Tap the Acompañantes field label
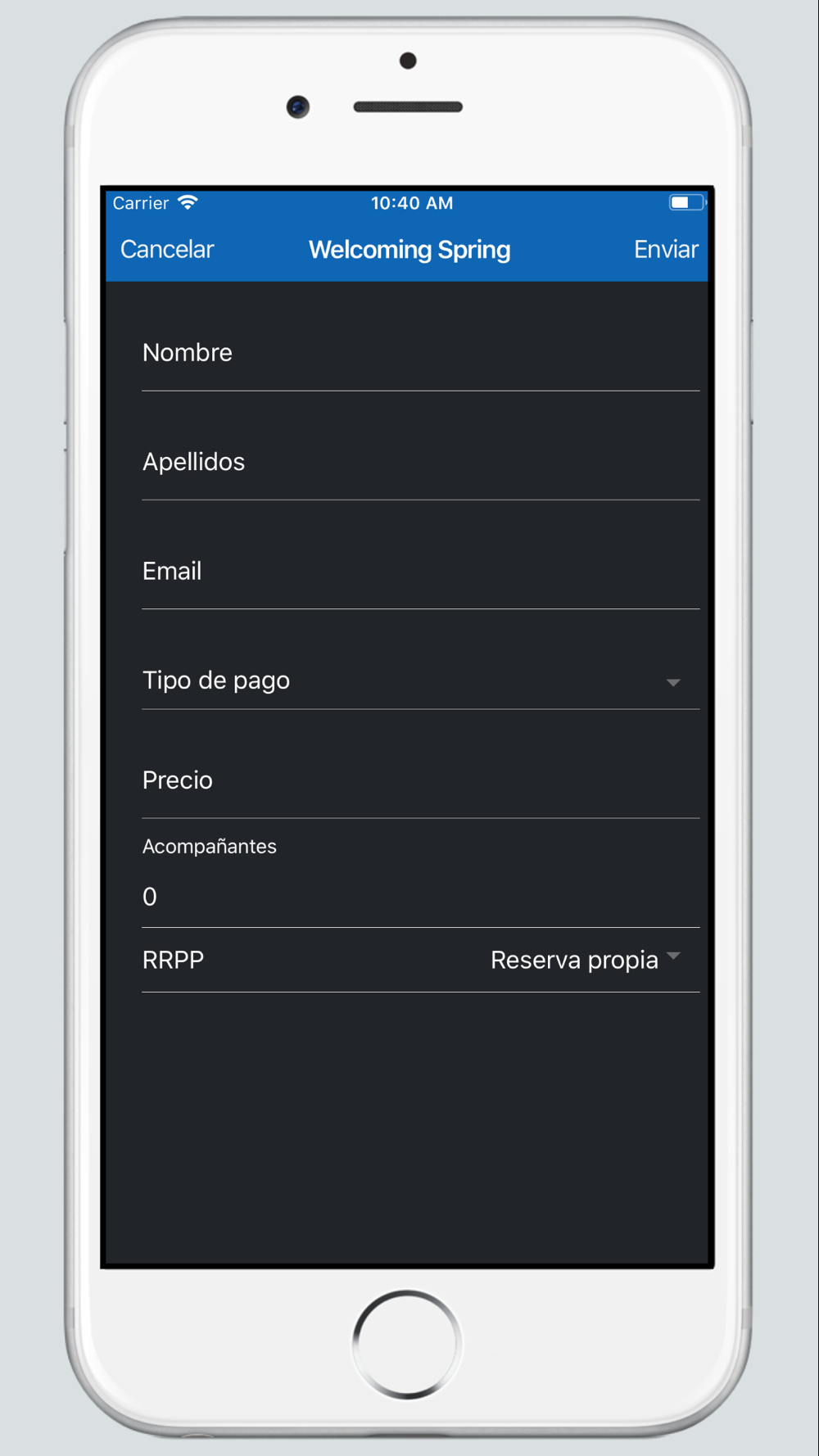The width and height of the screenshot is (819, 1456). pos(210,847)
